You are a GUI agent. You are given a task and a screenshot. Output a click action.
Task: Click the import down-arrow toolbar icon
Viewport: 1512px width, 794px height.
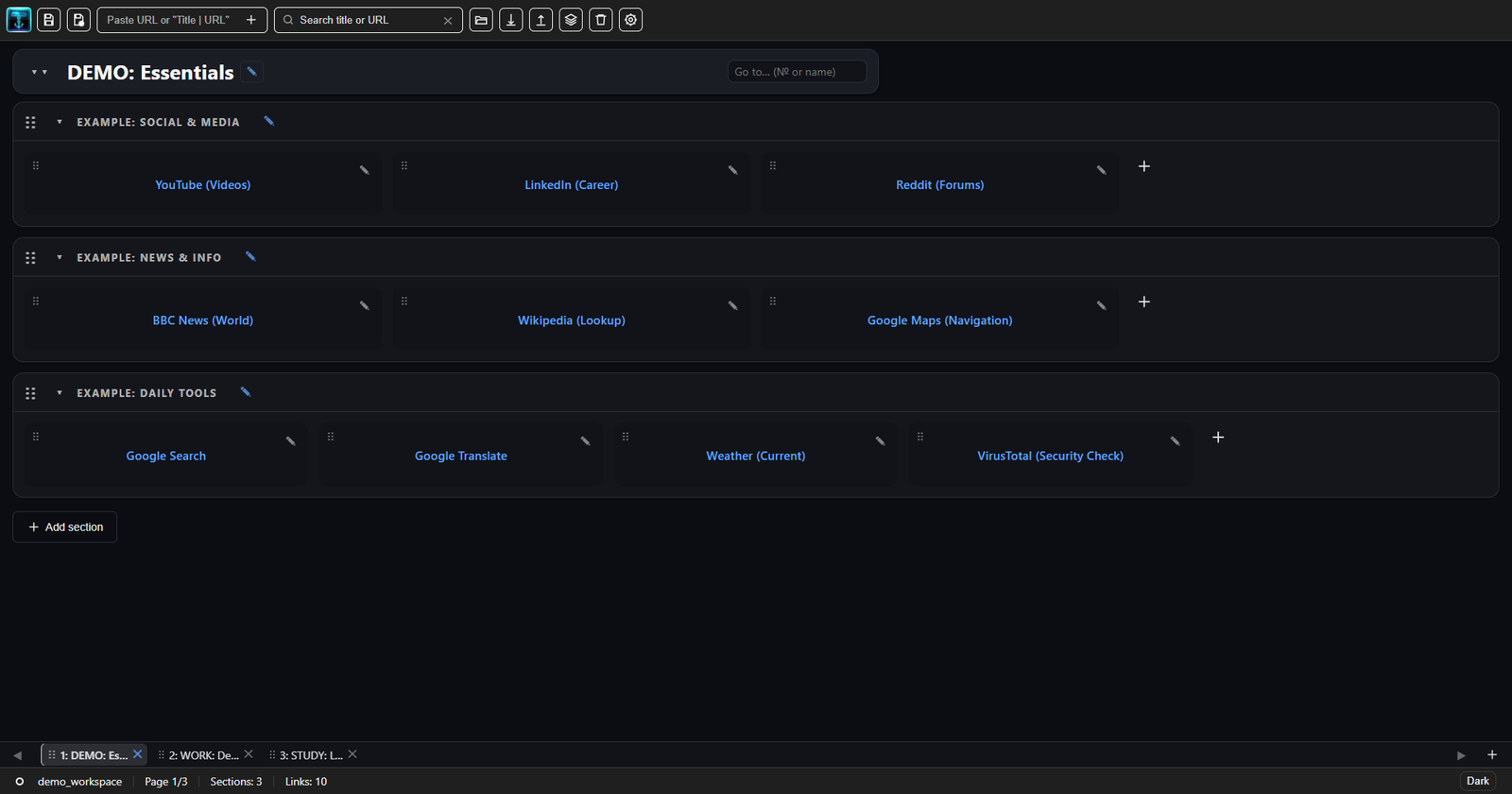(x=511, y=20)
